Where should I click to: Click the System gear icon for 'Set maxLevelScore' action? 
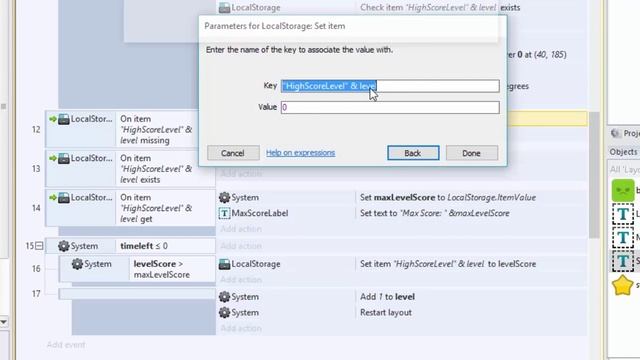pyautogui.click(x=224, y=198)
